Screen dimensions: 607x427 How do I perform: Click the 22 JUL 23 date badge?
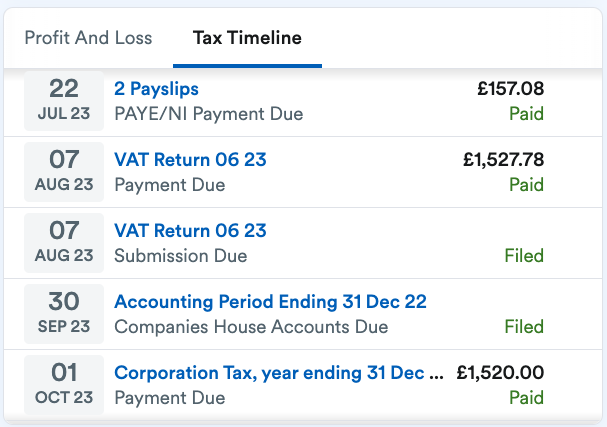[64, 101]
